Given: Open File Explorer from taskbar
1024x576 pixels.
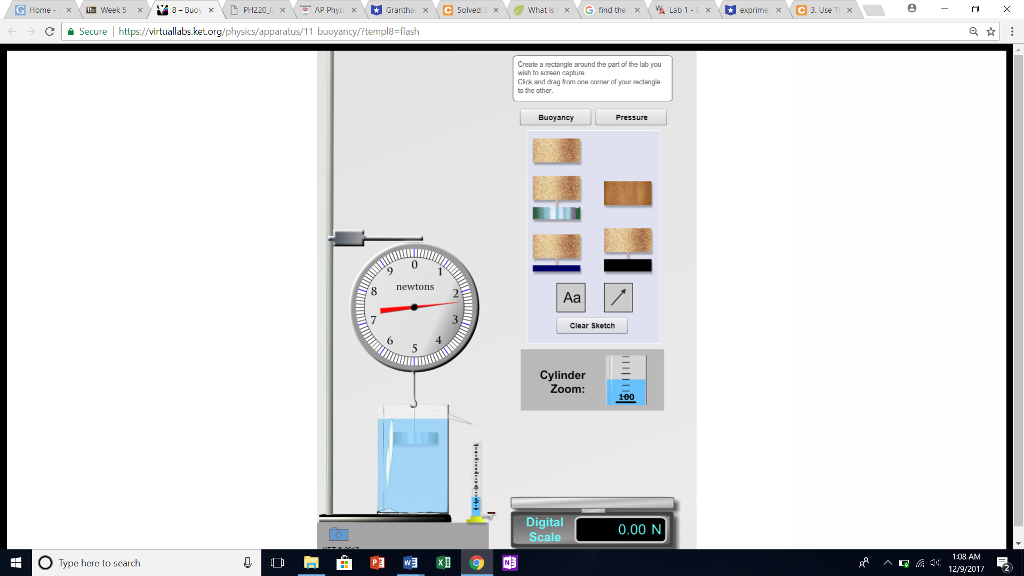Looking at the screenshot, I should click(311, 562).
